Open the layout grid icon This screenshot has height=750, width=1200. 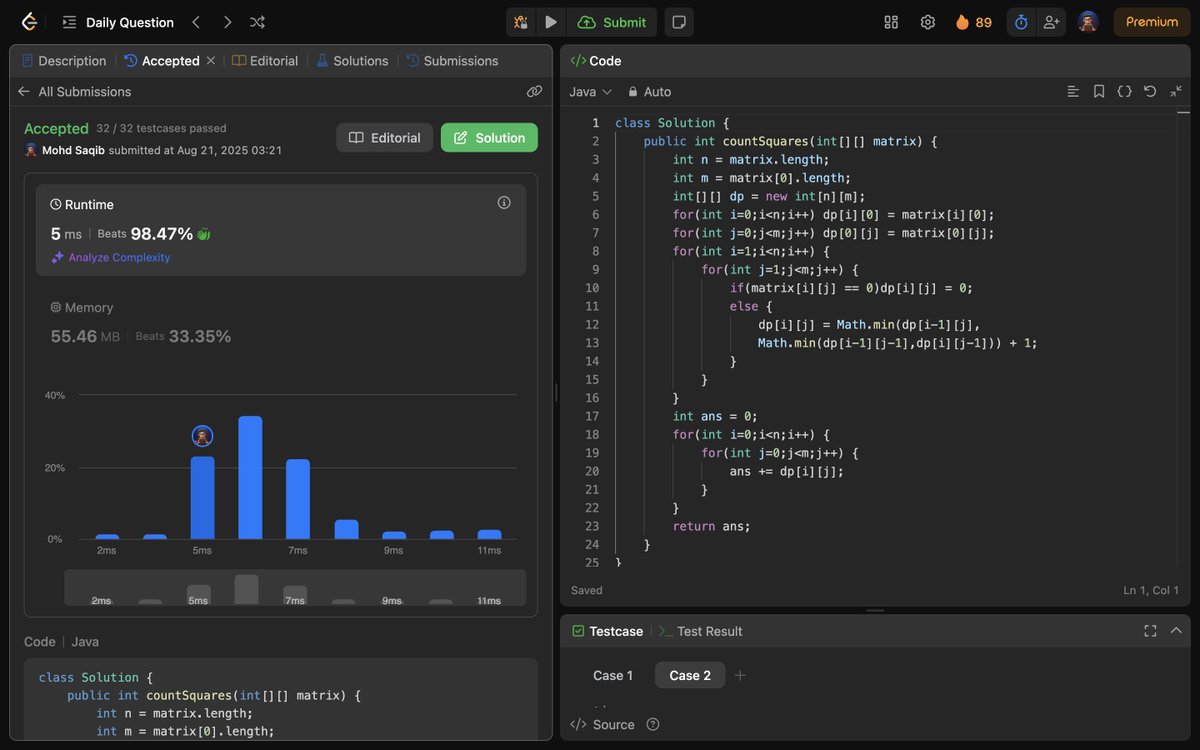click(x=891, y=22)
